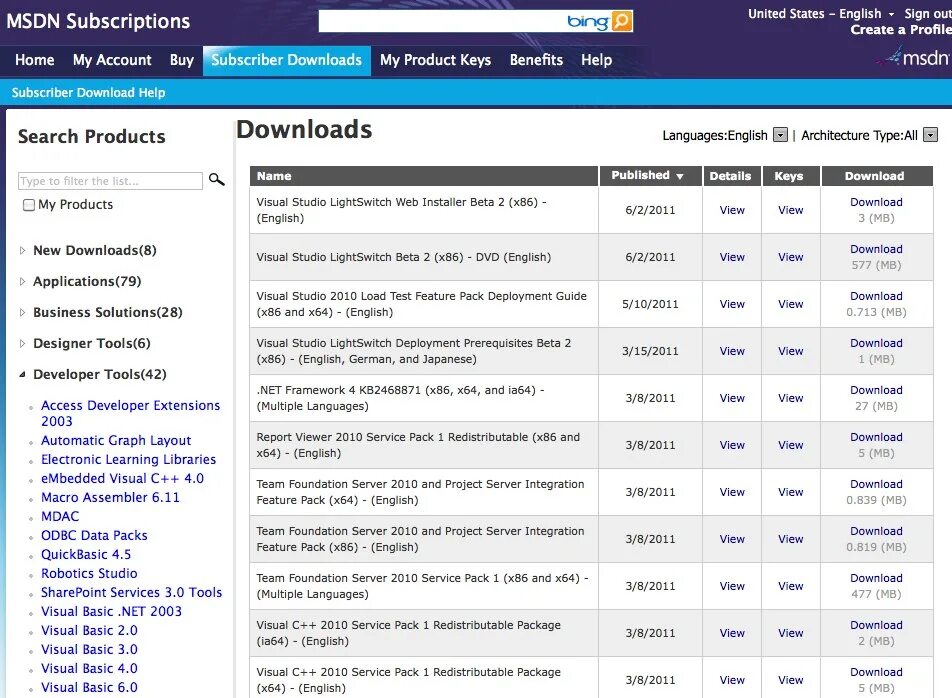Image resolution: width=952 pixels, height=698 pixels.
Task: Download .NET Framework 4 KB2468871 (27 MB)
Action: (x=876, y=390)
